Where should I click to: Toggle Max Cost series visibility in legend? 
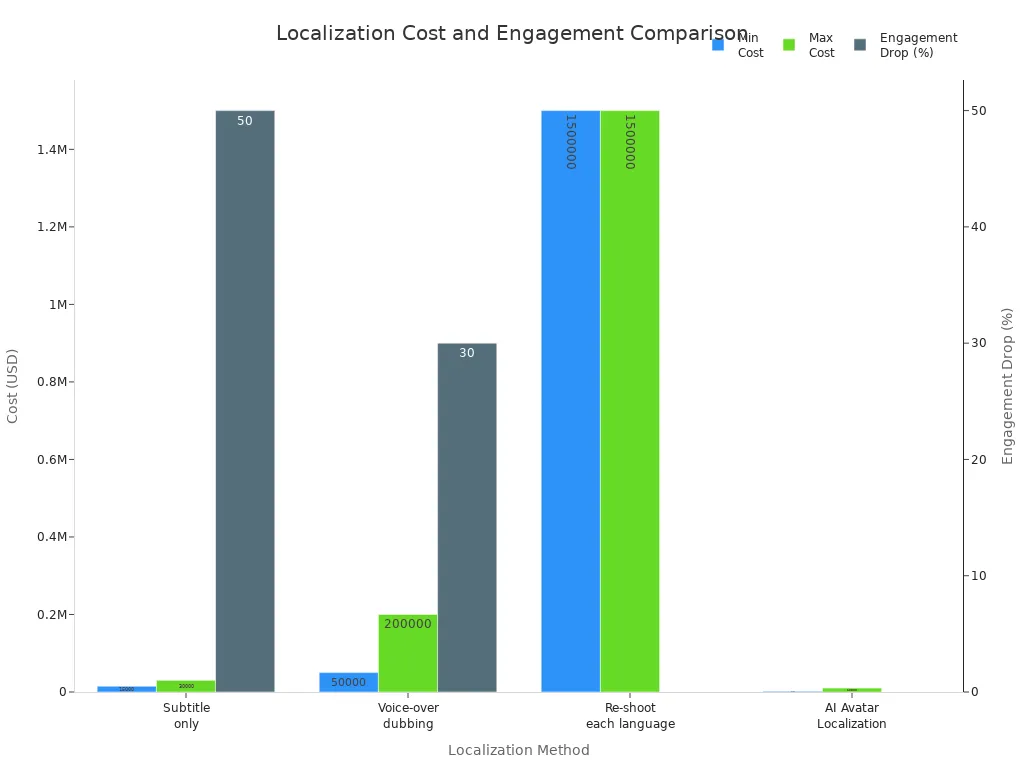tap(820, 45)
